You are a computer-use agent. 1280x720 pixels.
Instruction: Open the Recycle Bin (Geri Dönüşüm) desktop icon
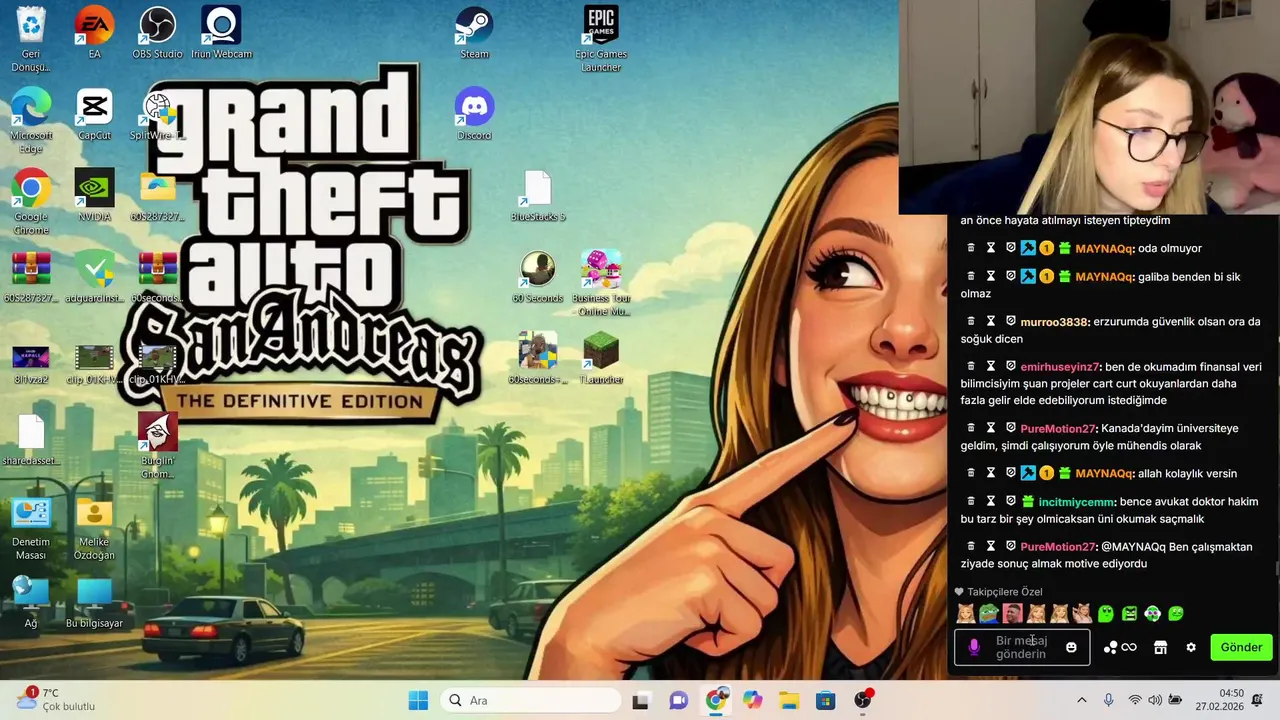pos(31,38)
